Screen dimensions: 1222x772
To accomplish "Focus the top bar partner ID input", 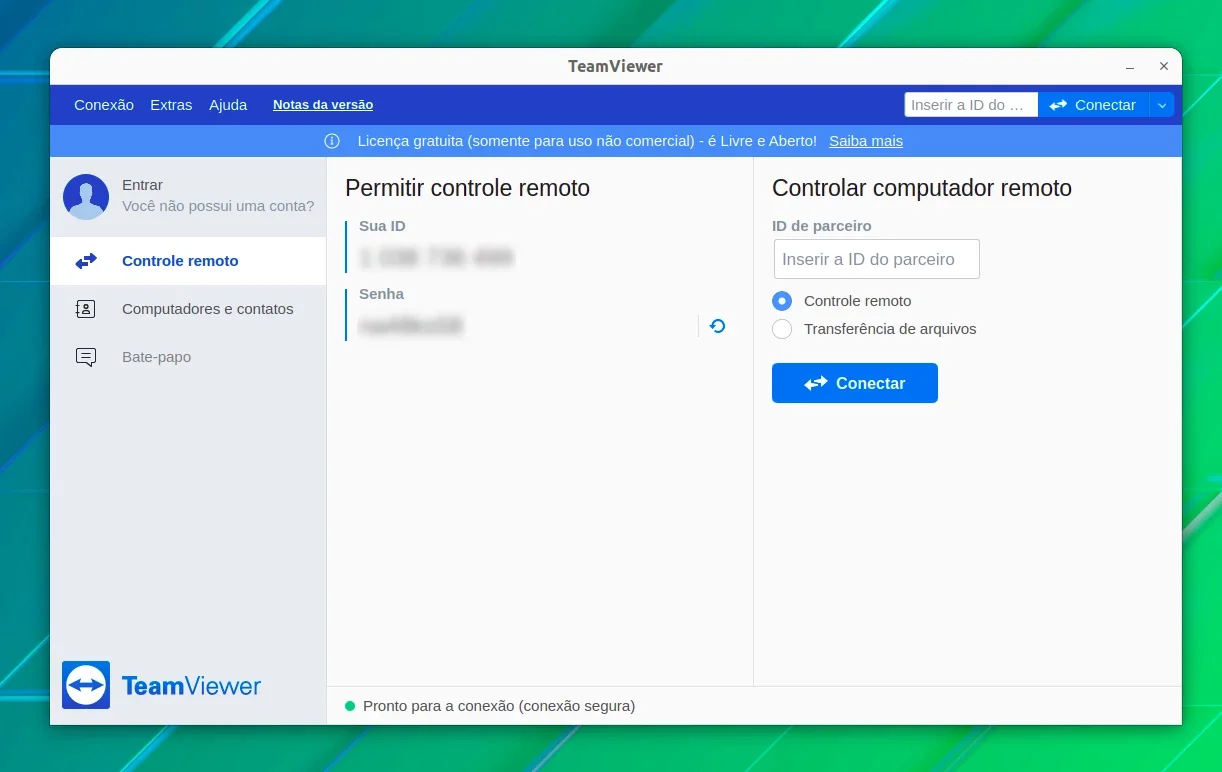I will 971,105.
